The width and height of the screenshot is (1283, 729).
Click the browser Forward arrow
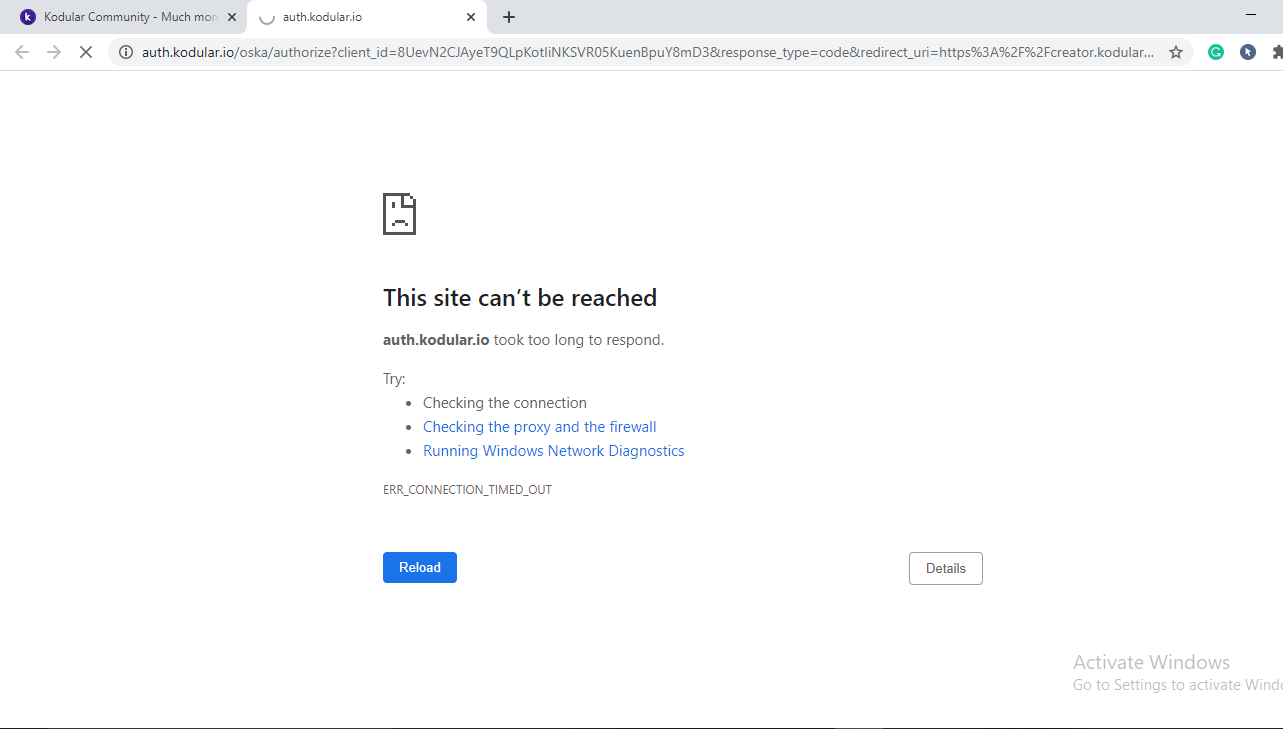pyautogui.click(x=54, y=52)
